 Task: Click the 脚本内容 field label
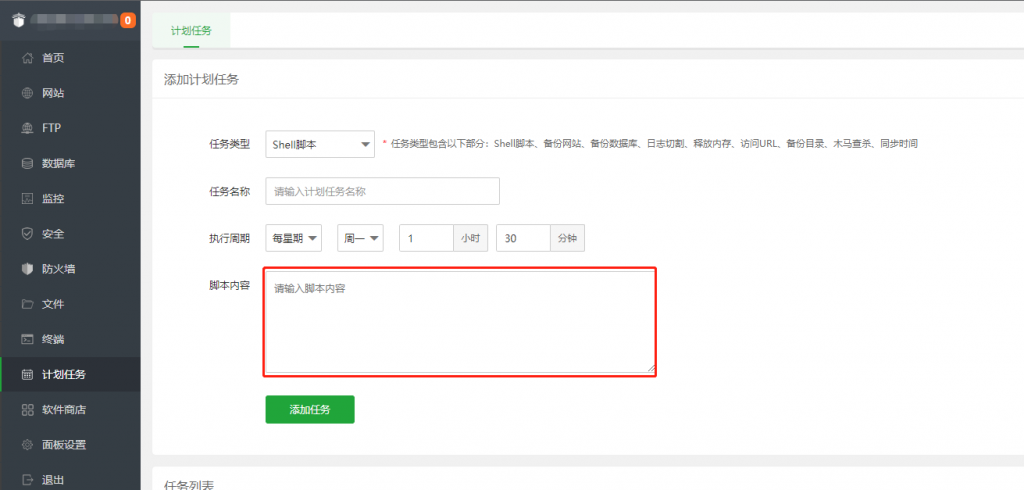[229, 286]
